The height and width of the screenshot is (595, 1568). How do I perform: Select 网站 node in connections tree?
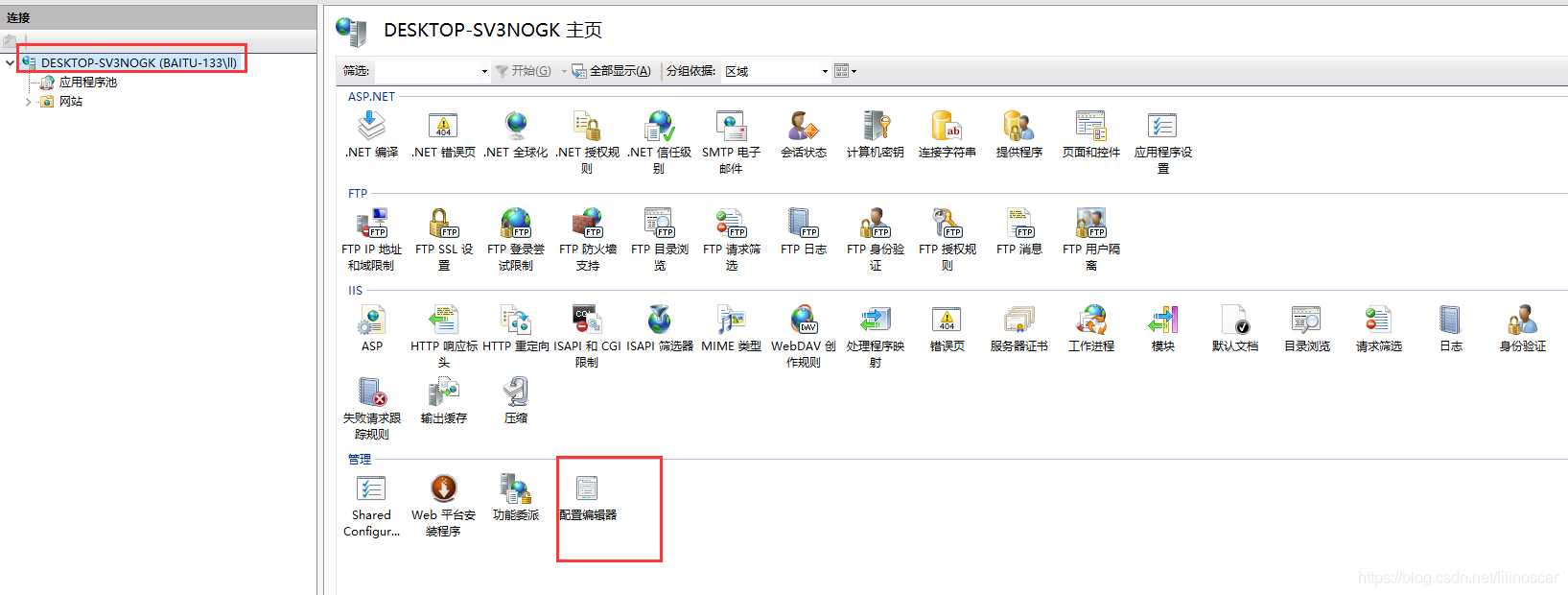click(71, 102)
